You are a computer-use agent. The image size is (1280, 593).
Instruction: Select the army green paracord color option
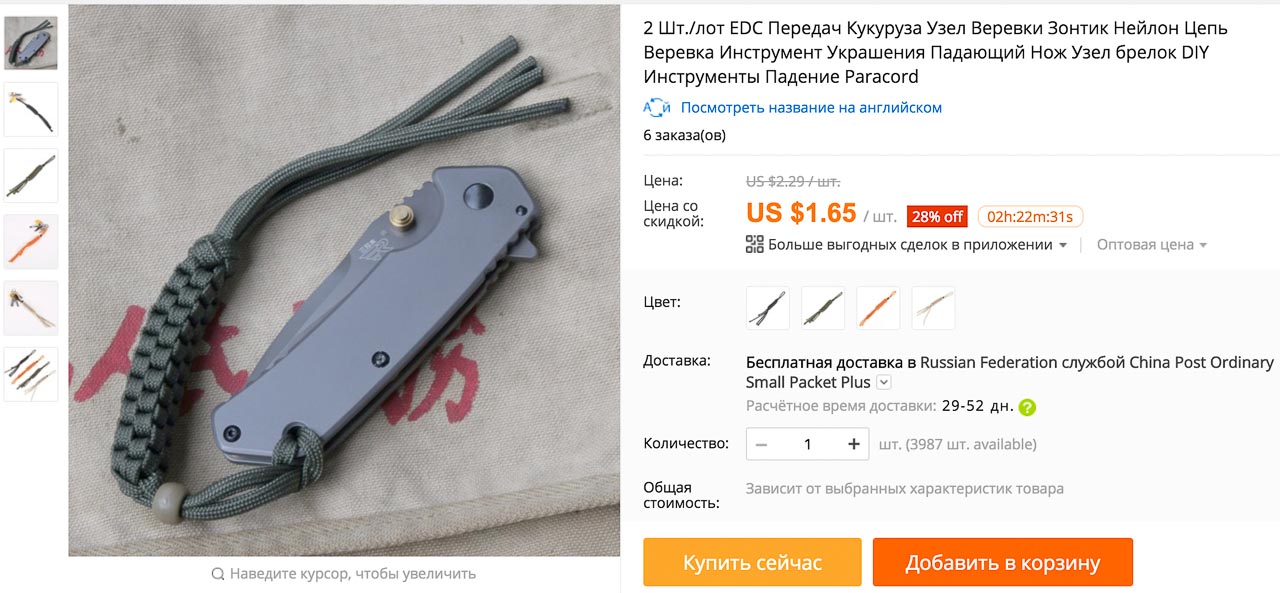pyautogui.click(x=823, y=308)
